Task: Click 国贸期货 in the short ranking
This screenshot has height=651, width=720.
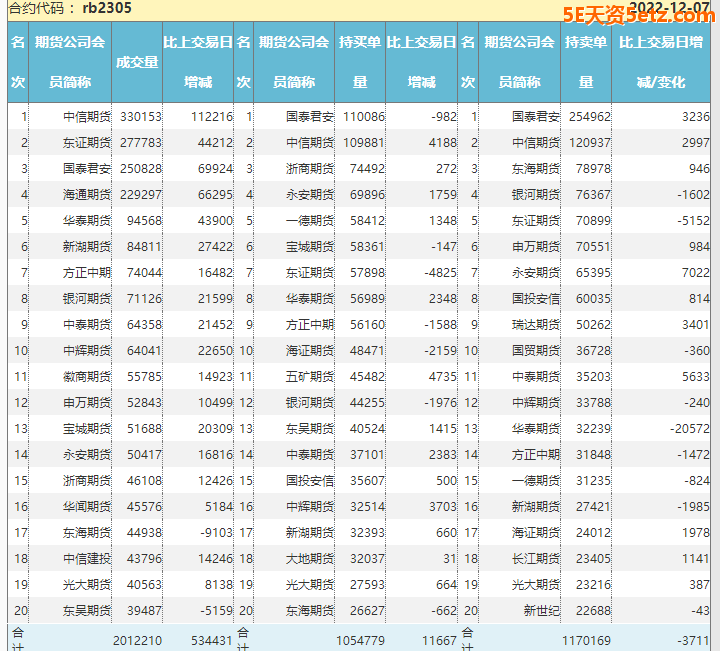Action: pyautogui.click(x=536, y=351)
